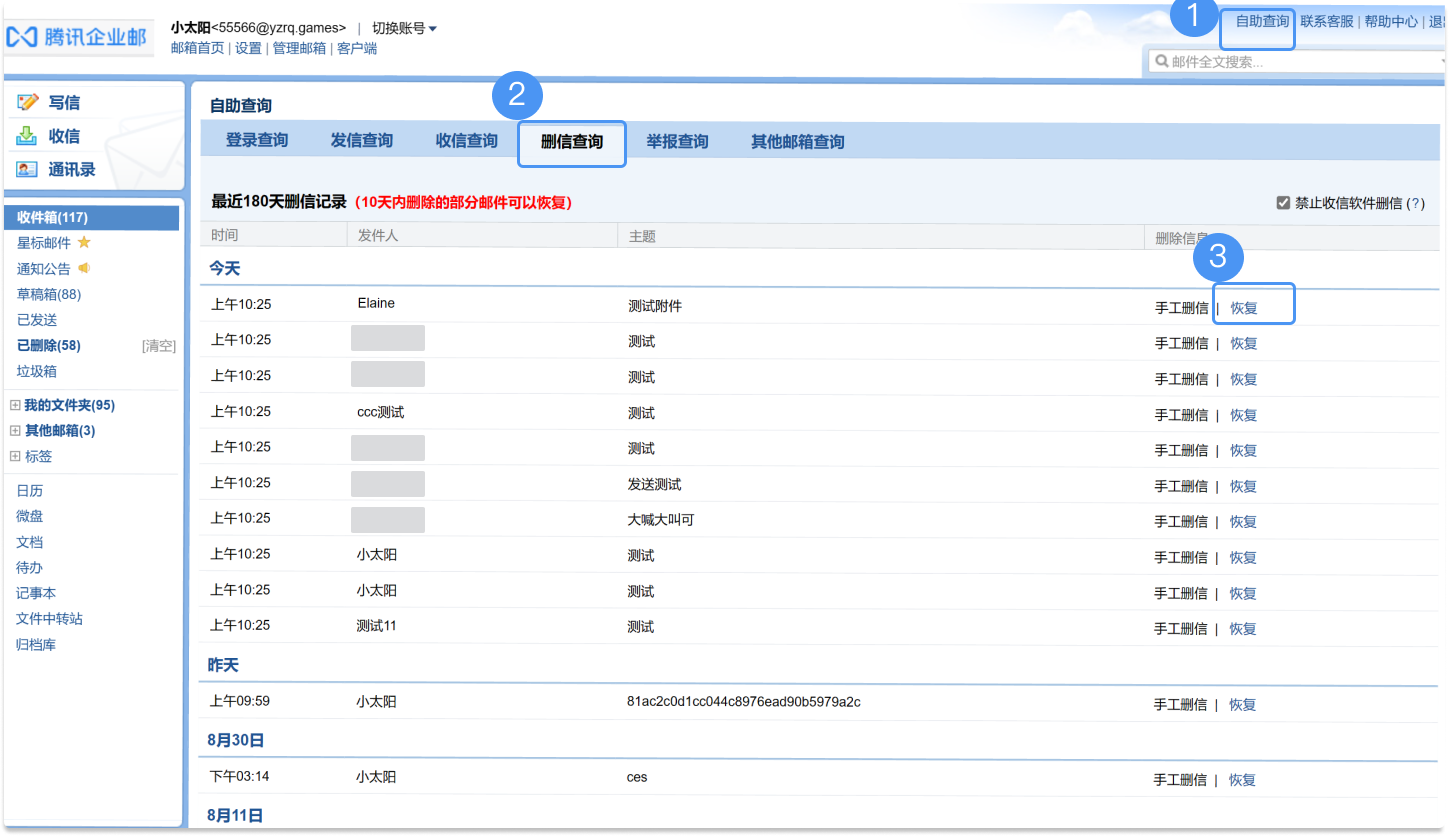The height and width of the screenshot is (836, 1449).
Task: Click the 收信 button
Action: pyautogui.click(x=64, y=136)
